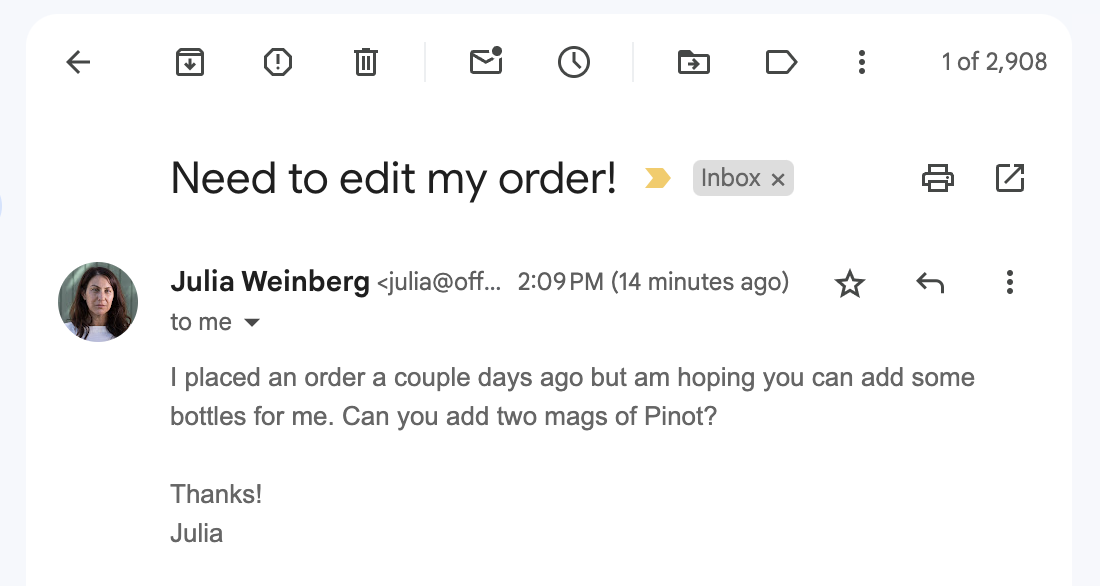Expand the 'to me' recipient details
Image resolution: width=1100 pixels, height=586 pixels.
(252, 323)
